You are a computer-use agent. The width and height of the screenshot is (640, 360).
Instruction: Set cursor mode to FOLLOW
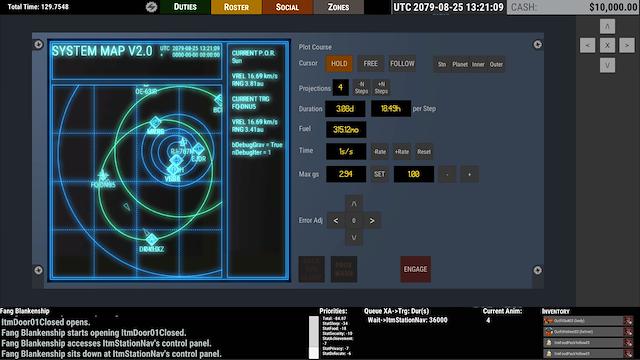(402, 64)
